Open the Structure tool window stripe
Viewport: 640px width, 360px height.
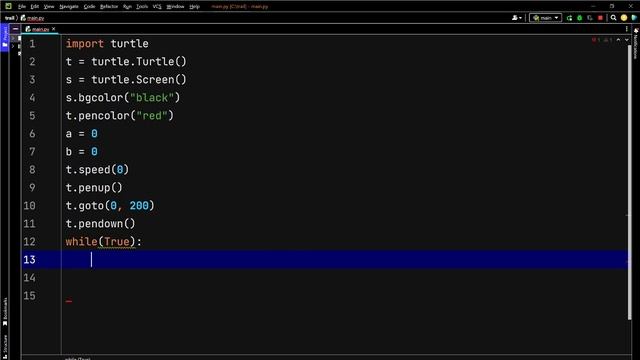tap(5, 346)
